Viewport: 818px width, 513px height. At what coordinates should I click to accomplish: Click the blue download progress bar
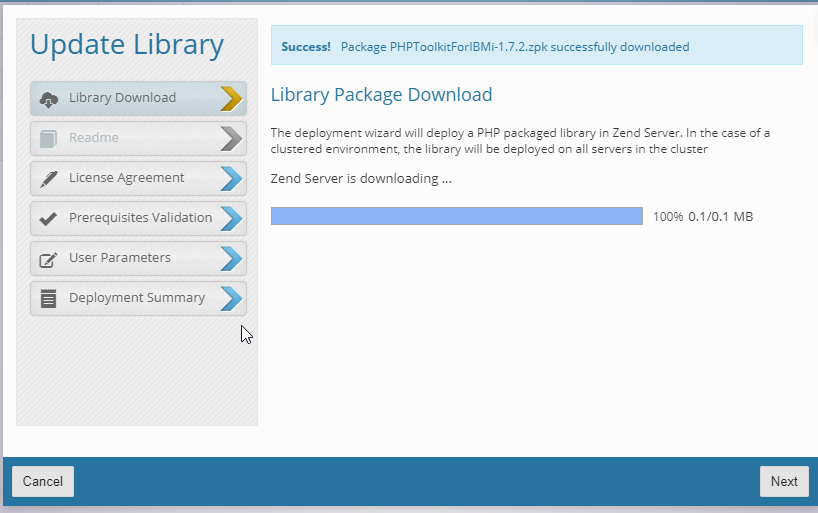[456, 216]
